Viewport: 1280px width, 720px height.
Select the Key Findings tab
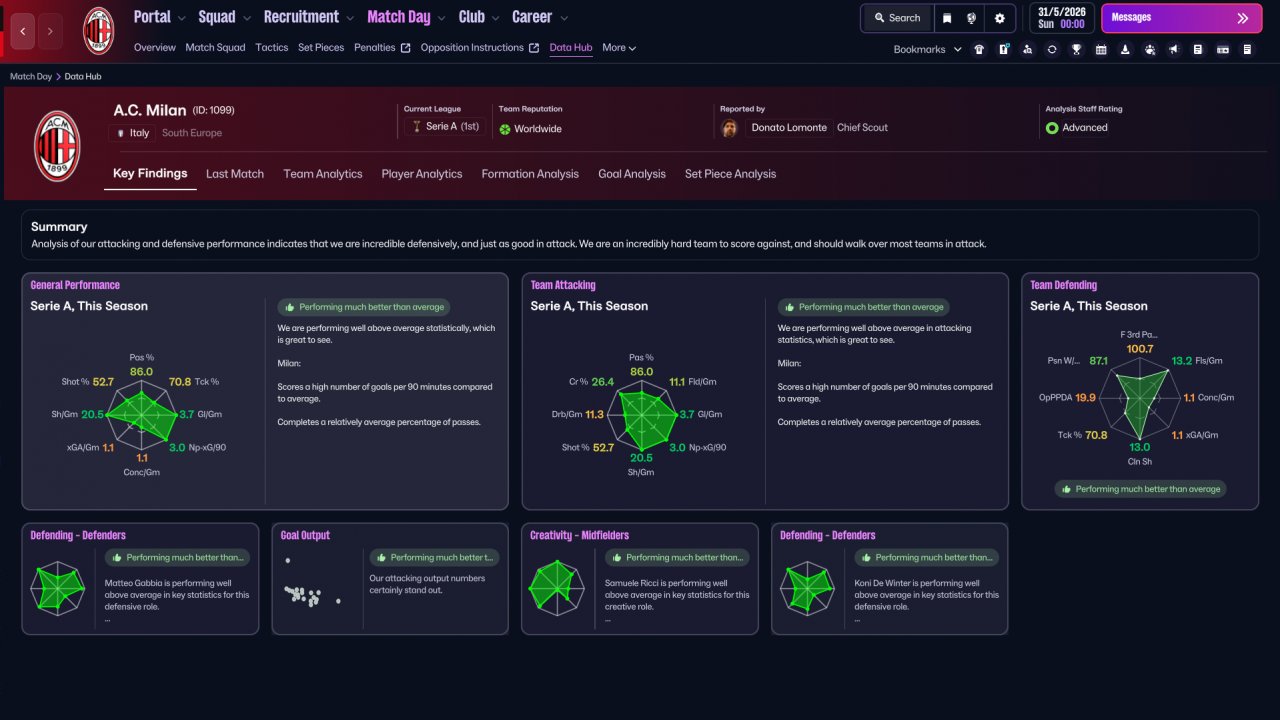150,174
